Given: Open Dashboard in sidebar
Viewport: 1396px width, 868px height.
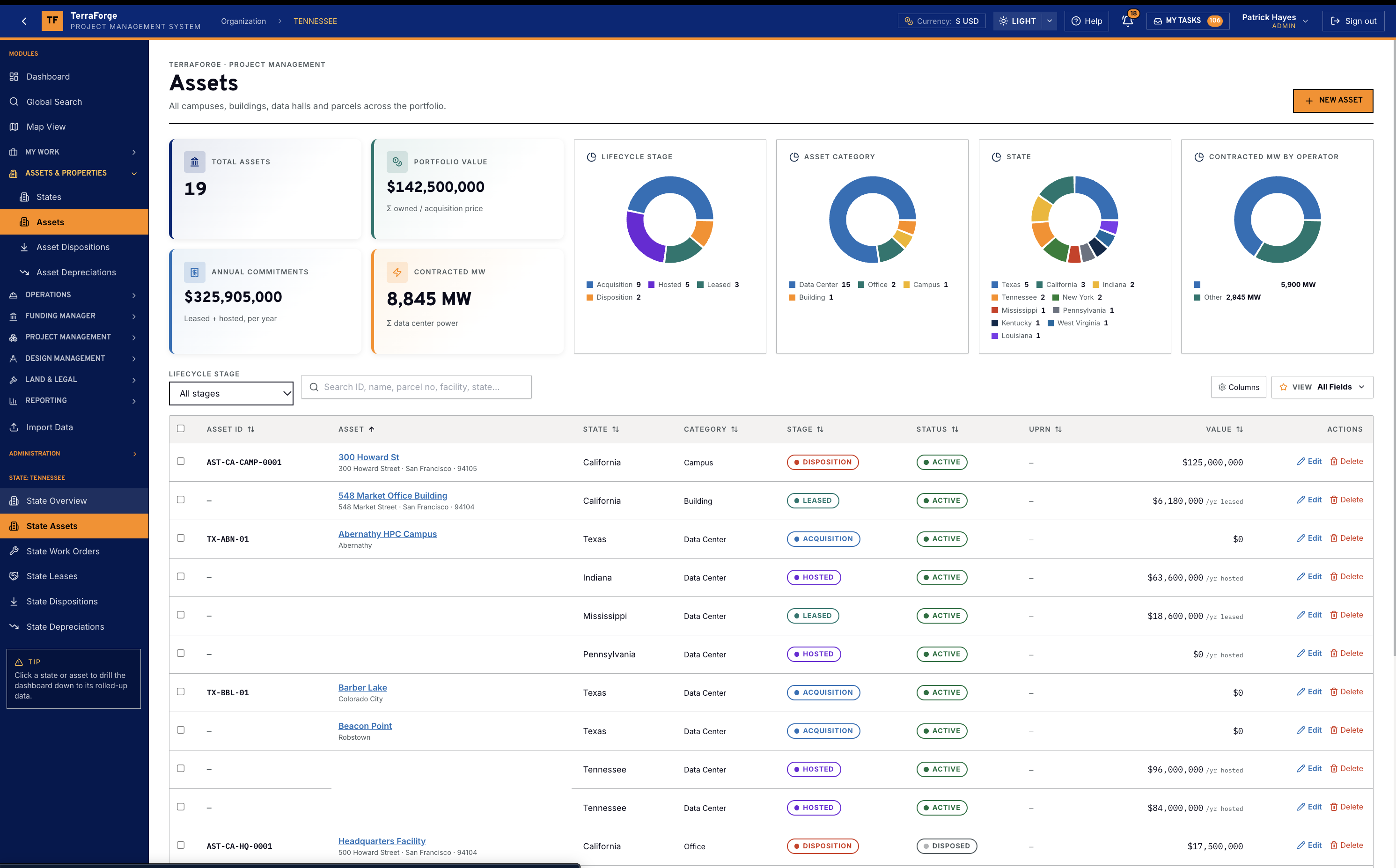Looking at the screenshot, I should (74, 77).
